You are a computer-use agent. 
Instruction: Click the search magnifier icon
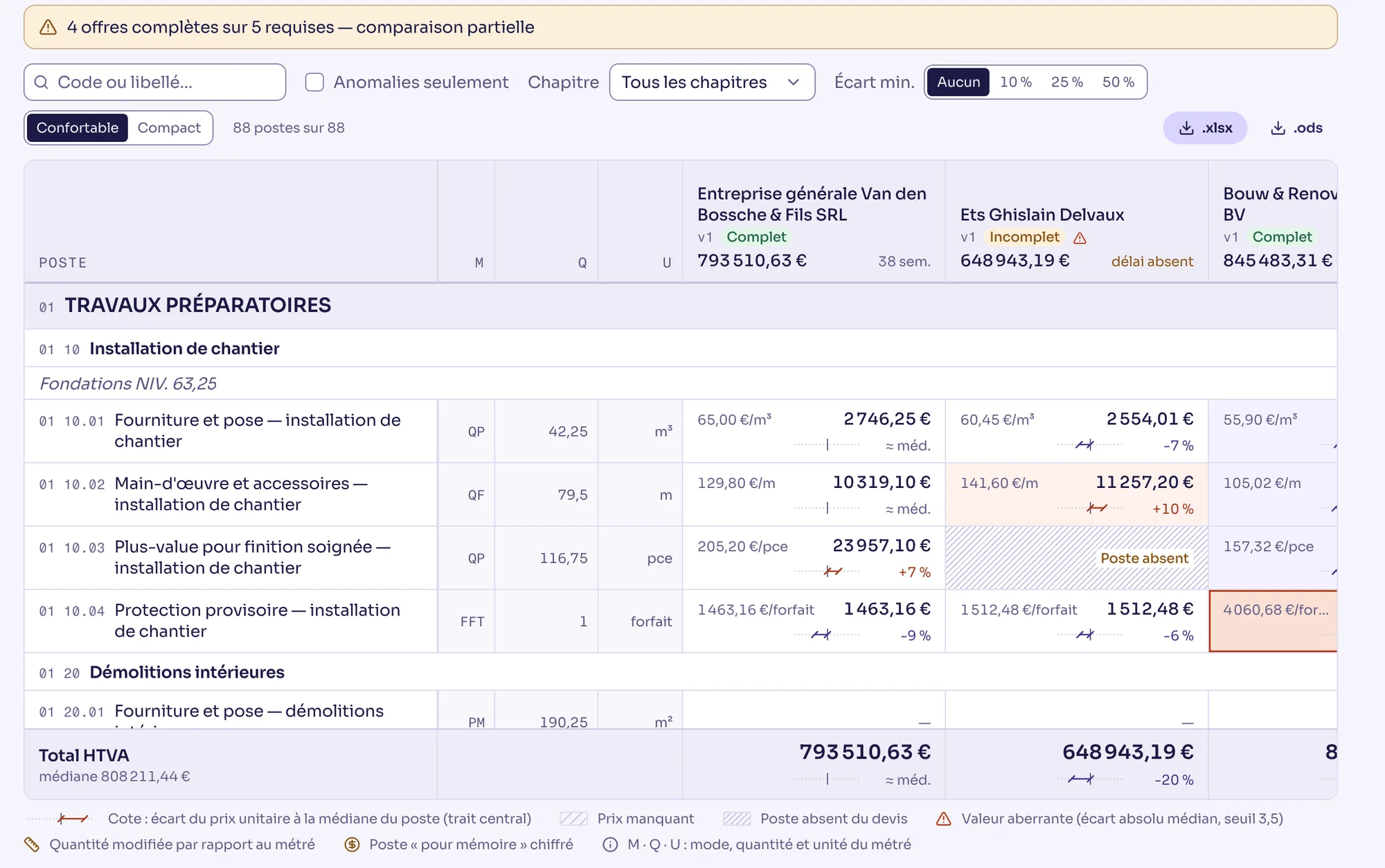pyautogui.click(x=42, y=82)
